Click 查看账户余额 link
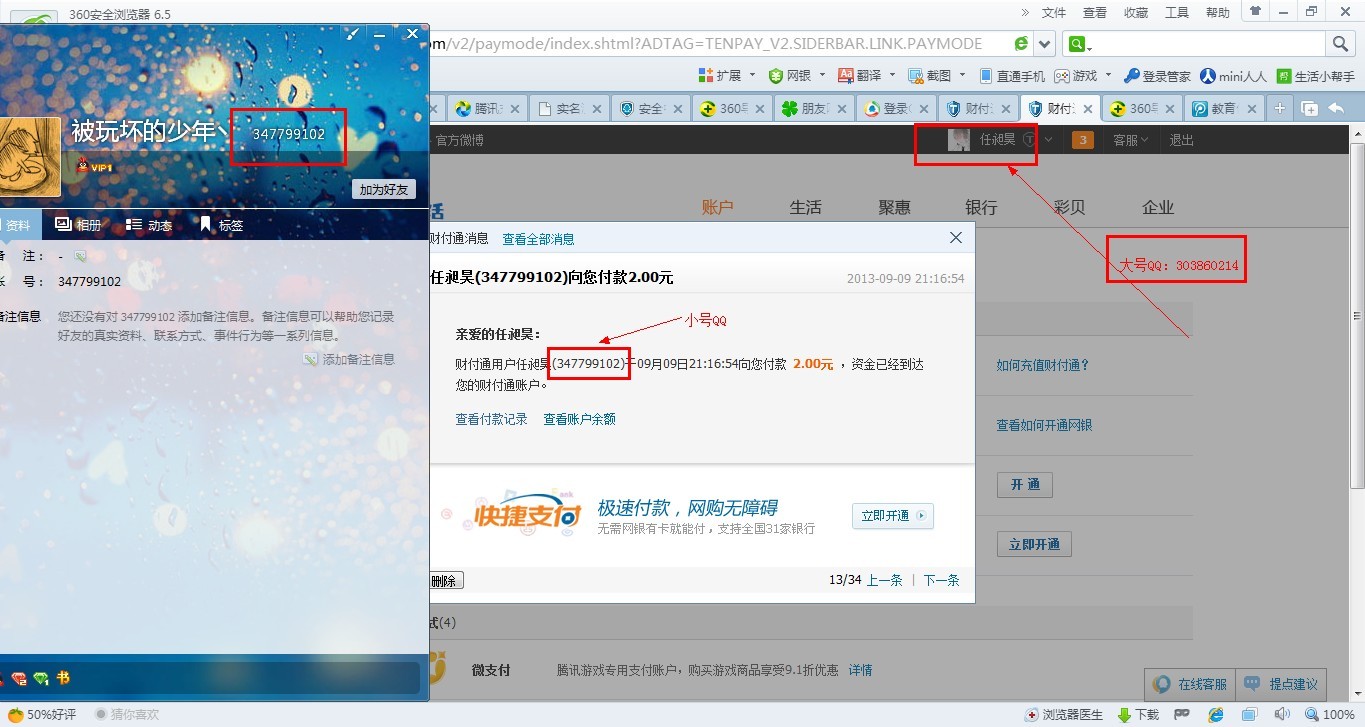Screen dimensions: 1365x727 (579, 419)
